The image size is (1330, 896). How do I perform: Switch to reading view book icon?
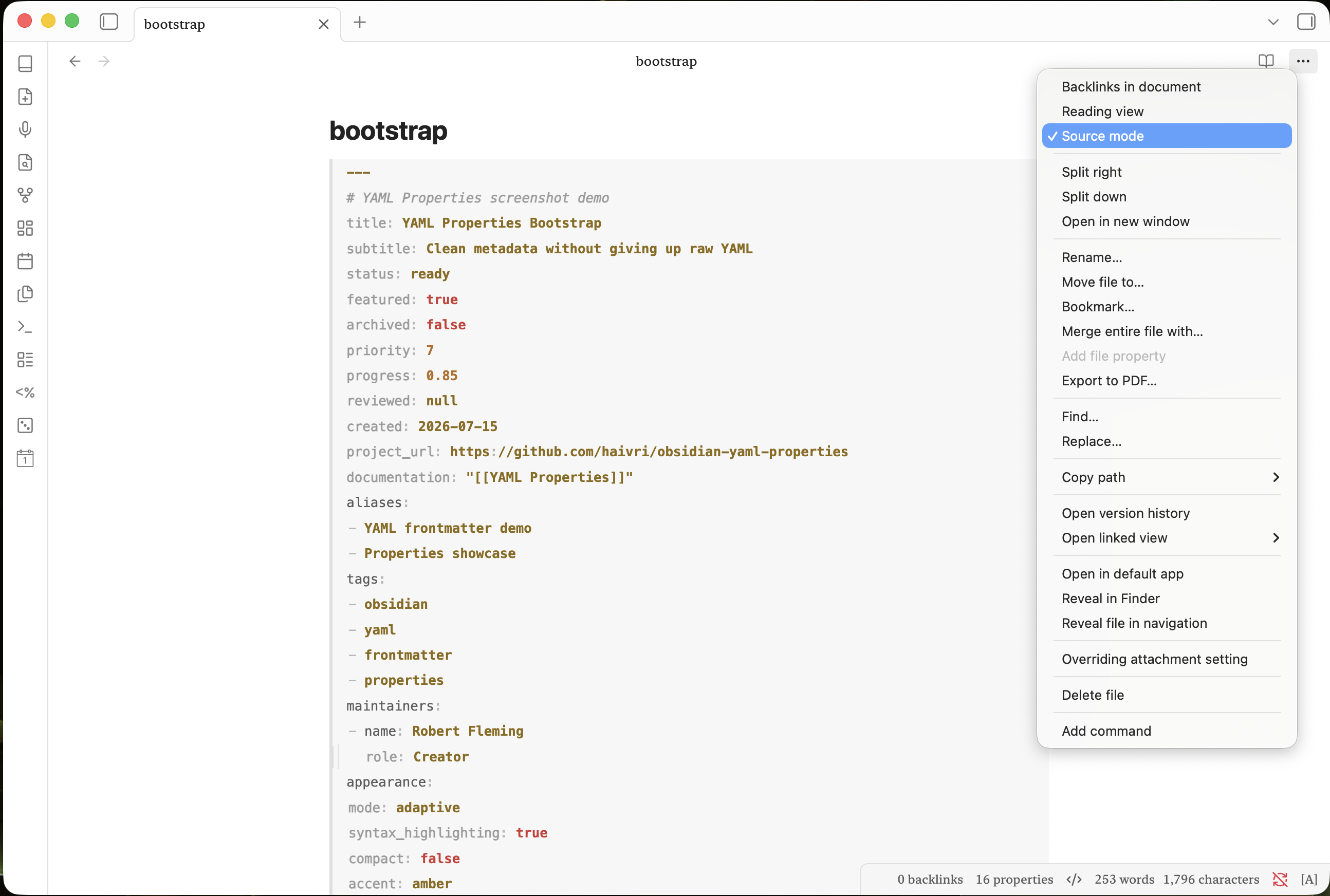(x=1266, y=61)
